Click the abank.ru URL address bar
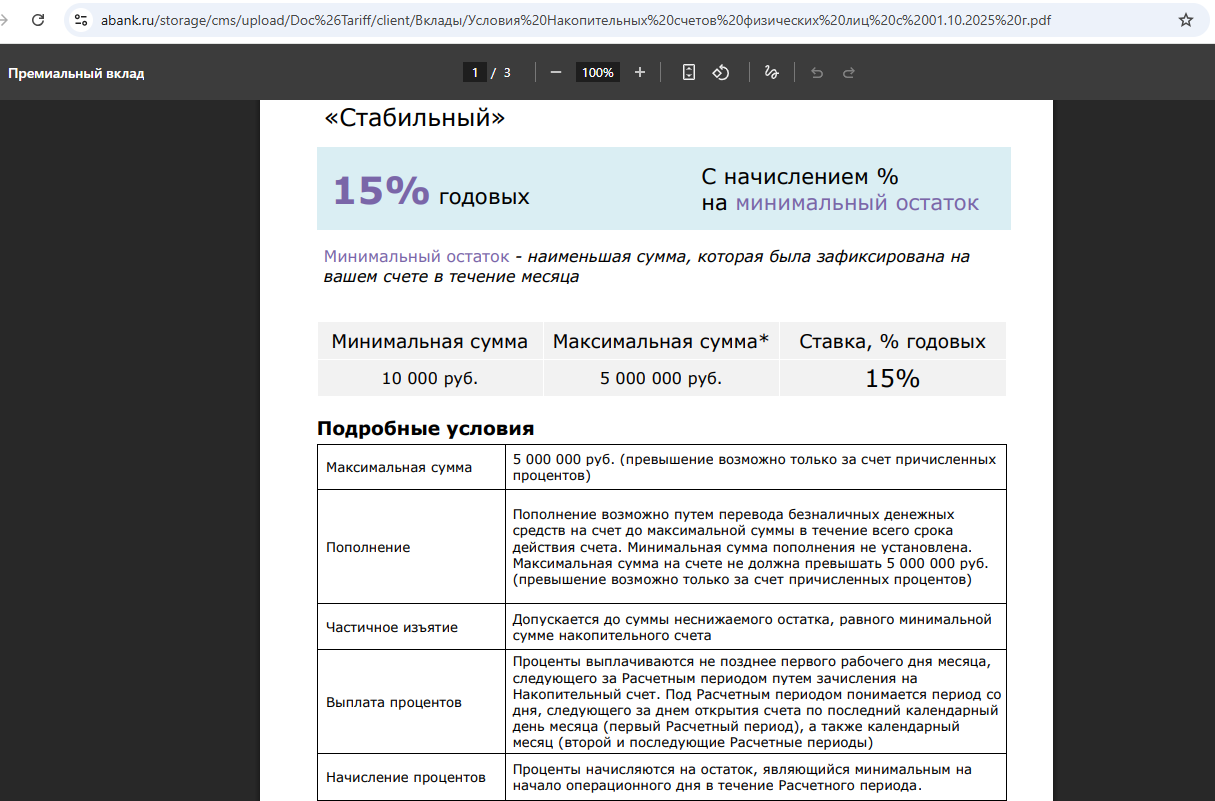1215x801 pixels. point(575,20)
